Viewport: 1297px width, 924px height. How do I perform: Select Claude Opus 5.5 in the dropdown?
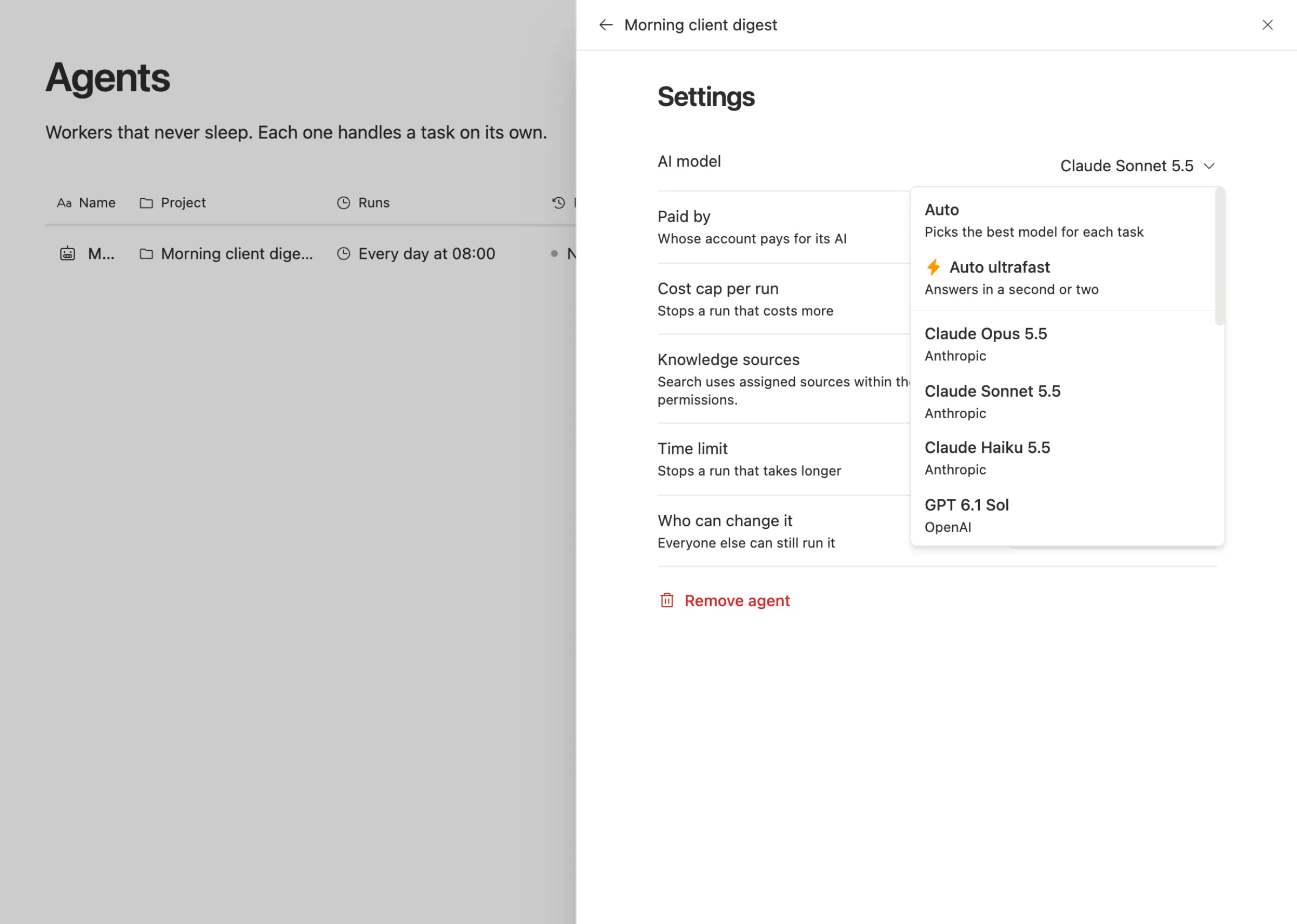(x=1062, y=344)
